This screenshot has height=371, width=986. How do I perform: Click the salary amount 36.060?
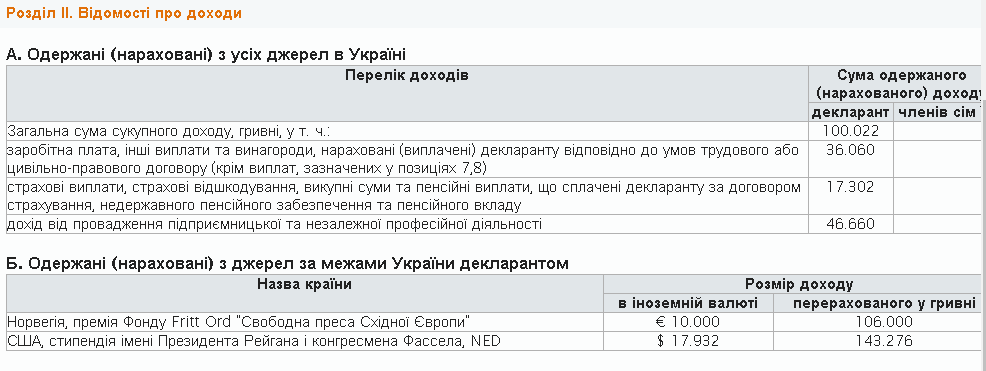tap(850, 150)
